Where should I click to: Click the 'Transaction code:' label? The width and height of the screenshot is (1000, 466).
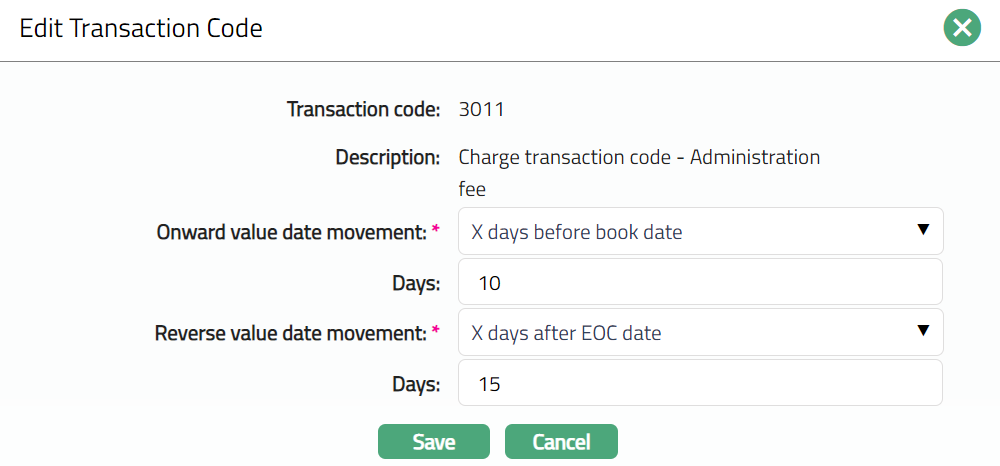point(364,109)
